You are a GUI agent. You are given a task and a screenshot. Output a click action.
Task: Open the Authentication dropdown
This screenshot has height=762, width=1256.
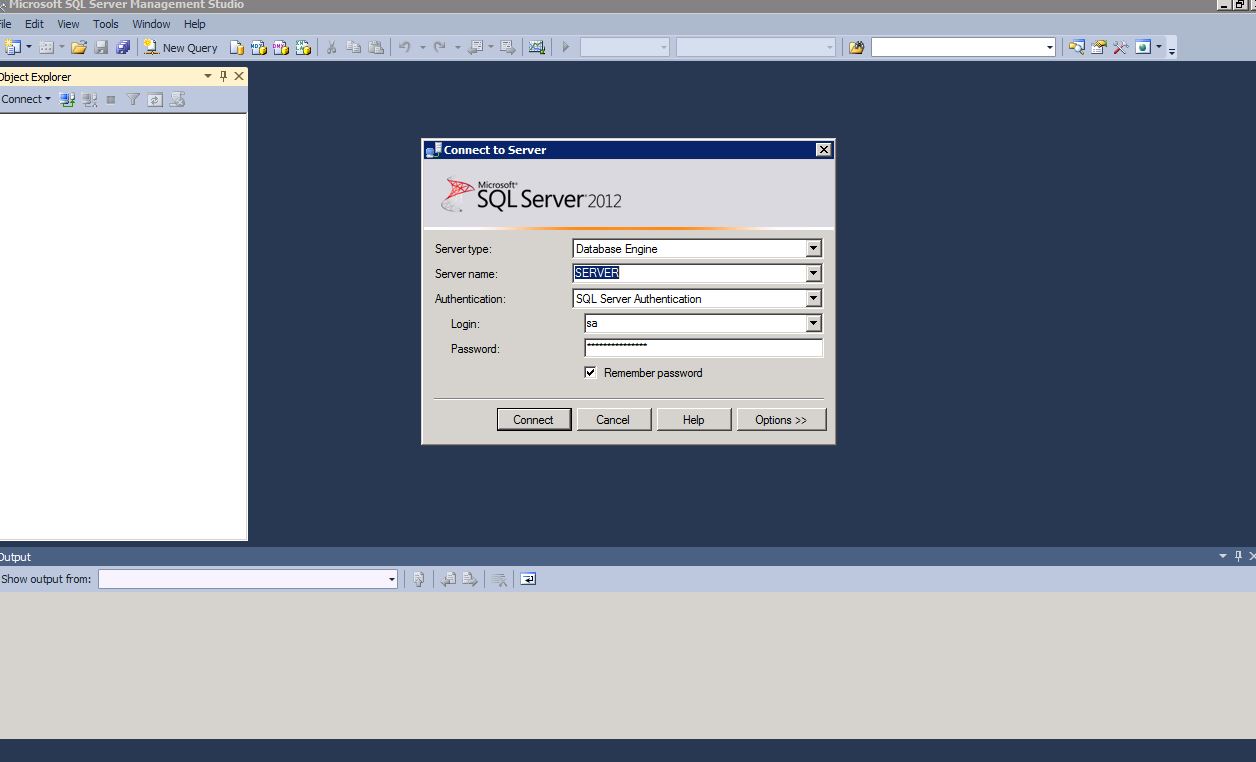[813, 299]
